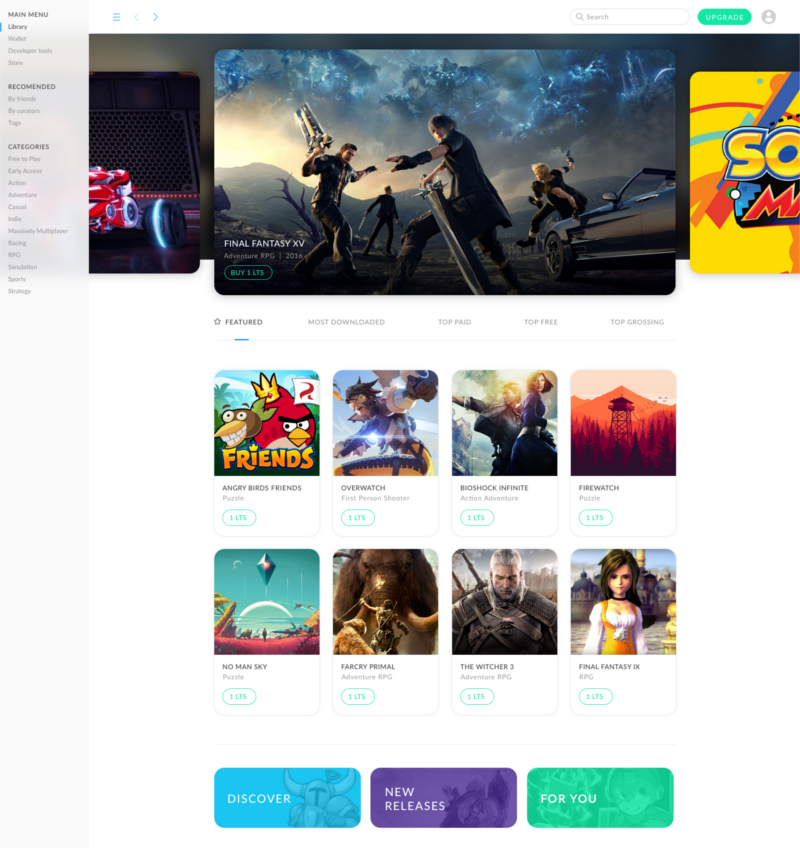Buy Bioshock Infinite for 1 LTS

[x=477, y=518]
